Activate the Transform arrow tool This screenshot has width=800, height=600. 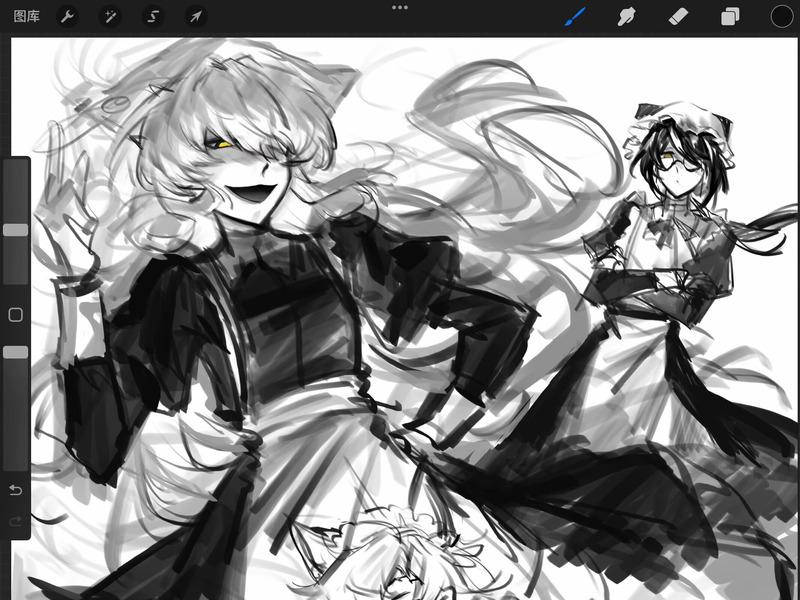click(x=196, y=17)
